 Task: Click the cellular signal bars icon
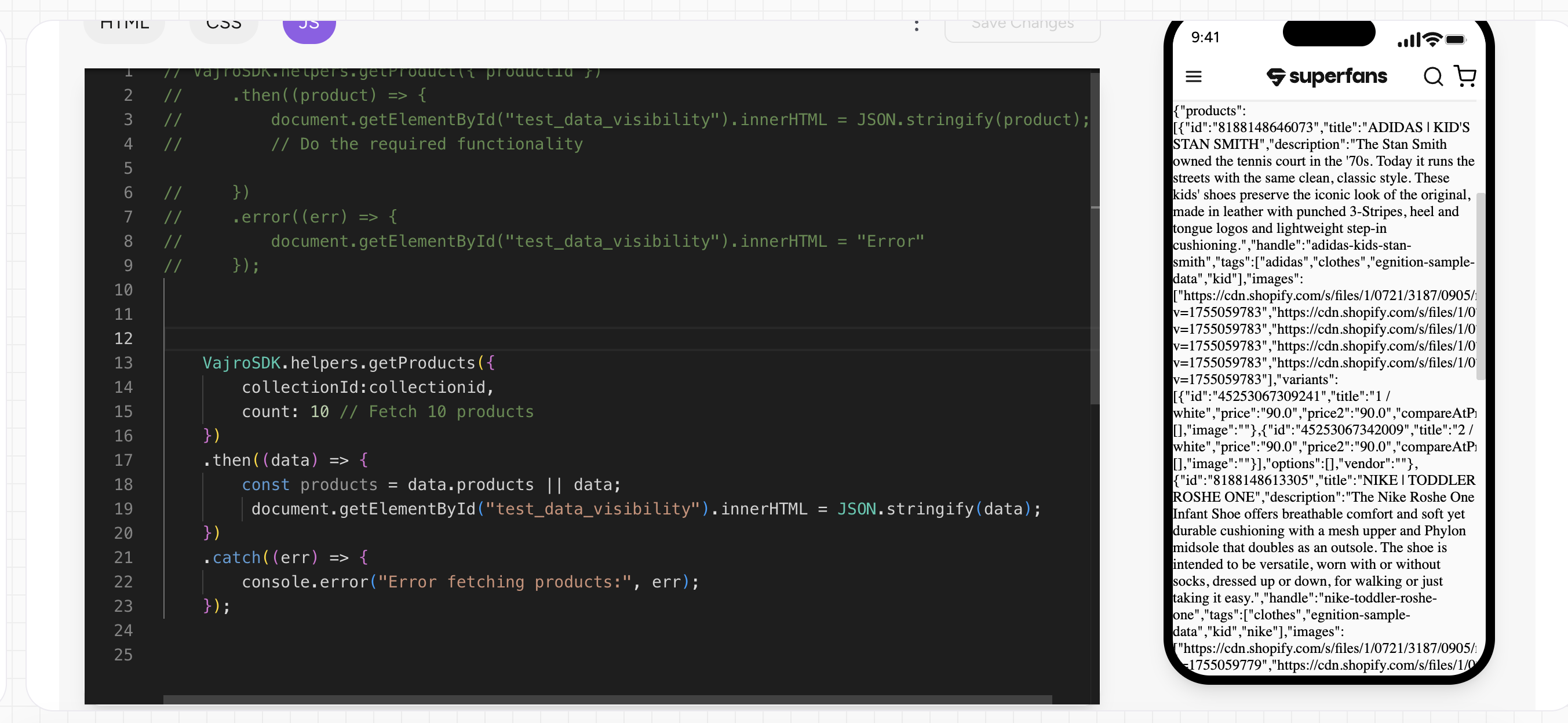[1408, 40]
